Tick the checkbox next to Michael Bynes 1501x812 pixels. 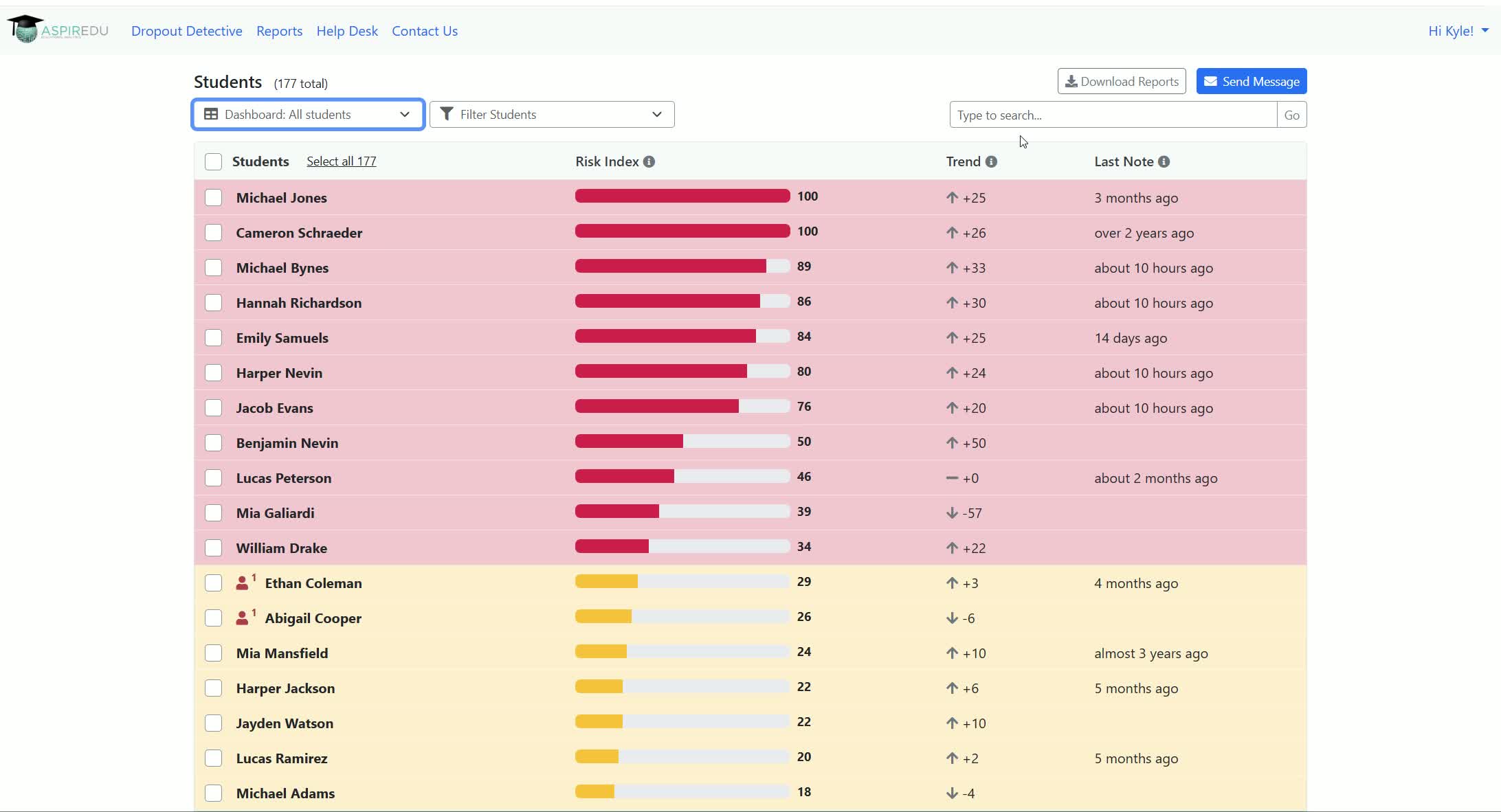click(x=213, y=268)
